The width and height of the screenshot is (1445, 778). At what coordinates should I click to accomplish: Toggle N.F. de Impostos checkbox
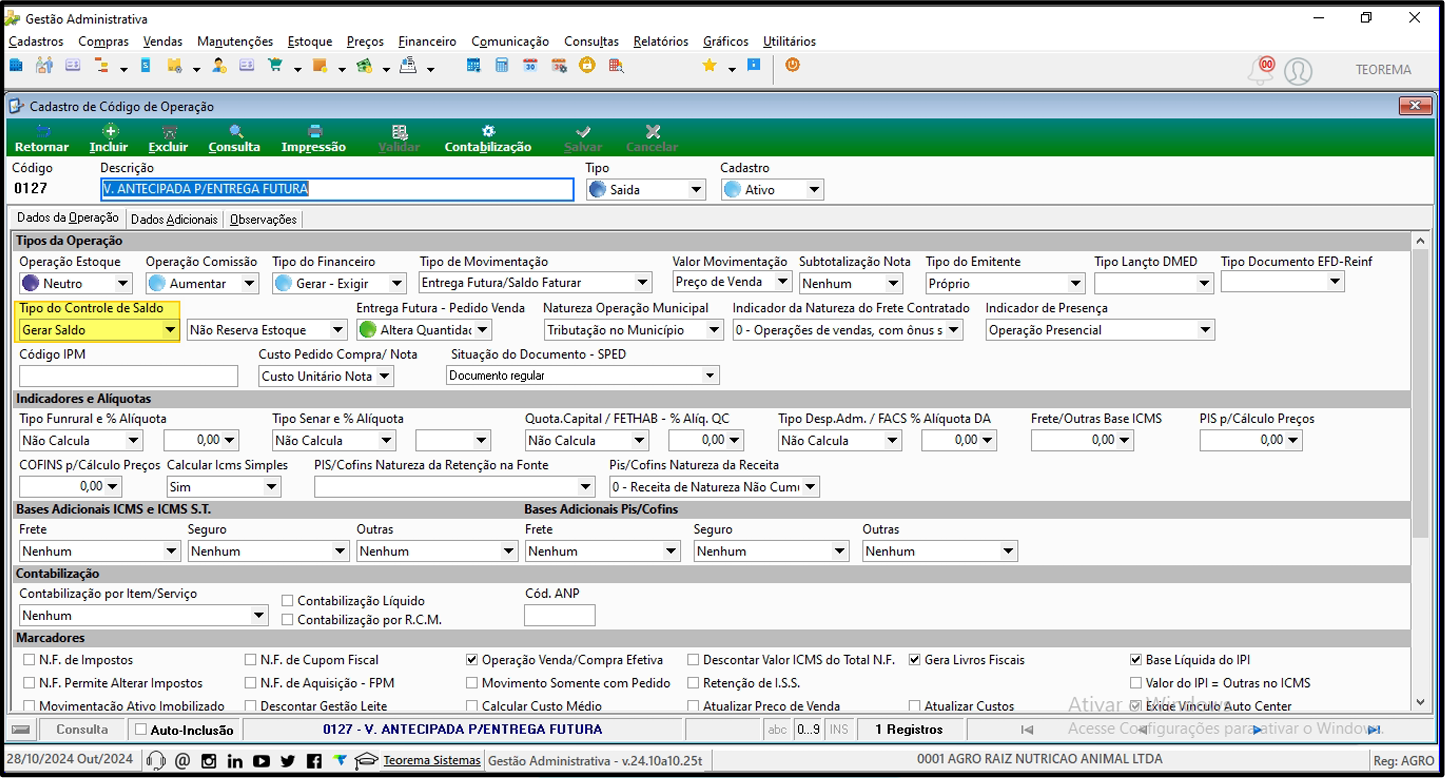click(x=29, y=660)
